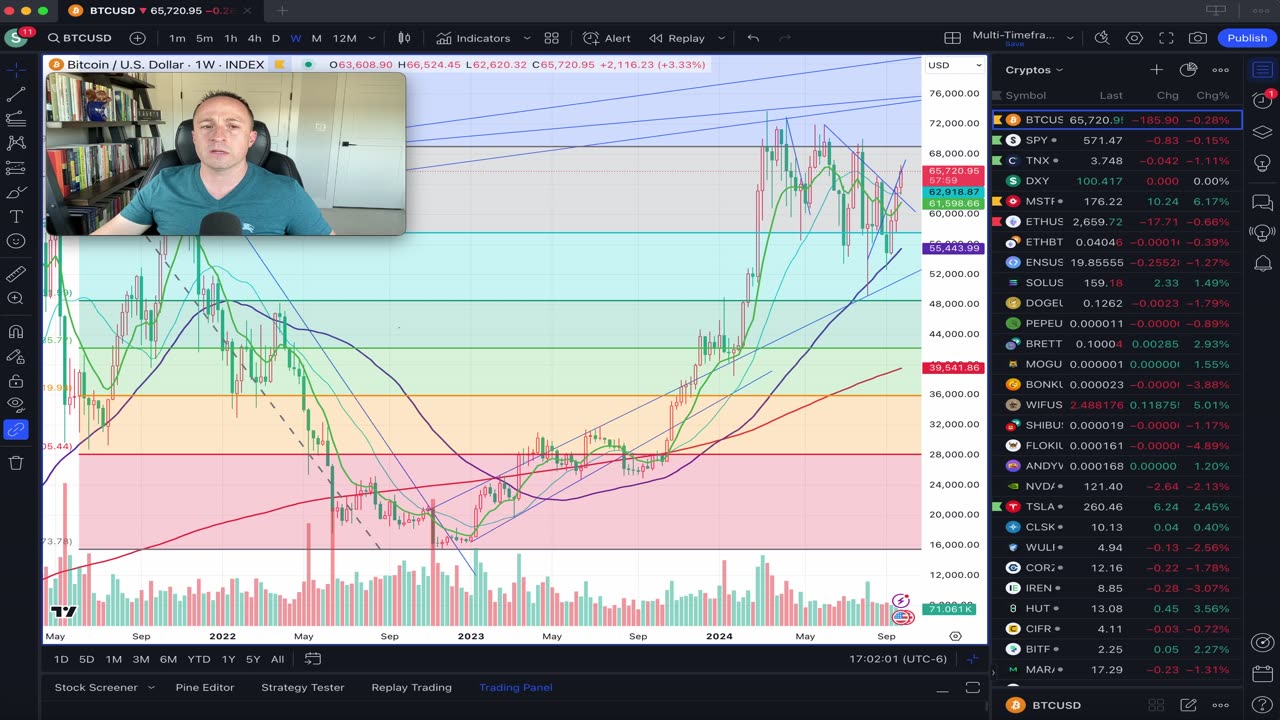Click the quick search icon in top toolbar

(x=1101, y=38)
